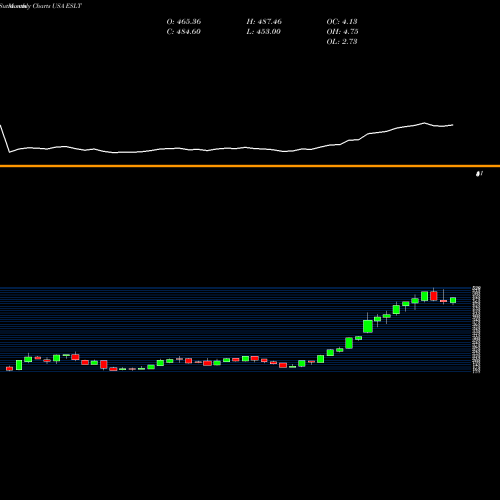Screen dimensions: 500x500
Task: Click the close price value C: 484.60
Action: click(x=184, y=32)
